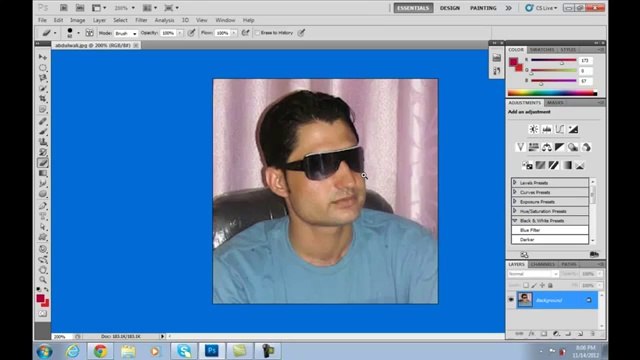Select the Custom Shape tool
The image size is (640, 360).
pos(43,237)
